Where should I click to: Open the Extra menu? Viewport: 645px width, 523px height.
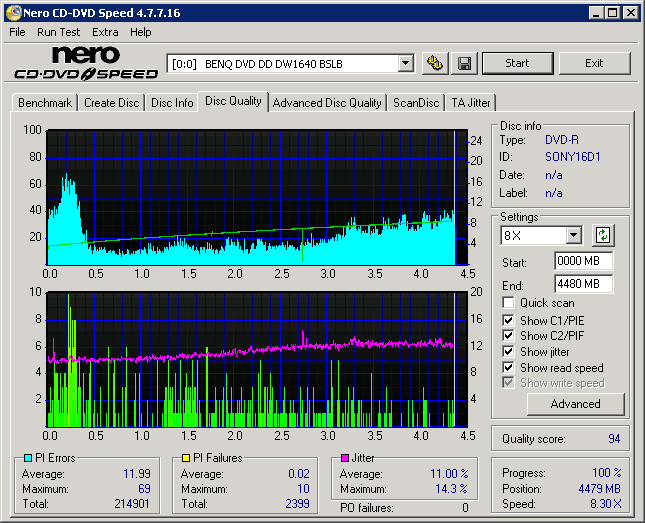click(x=105, y=32)
